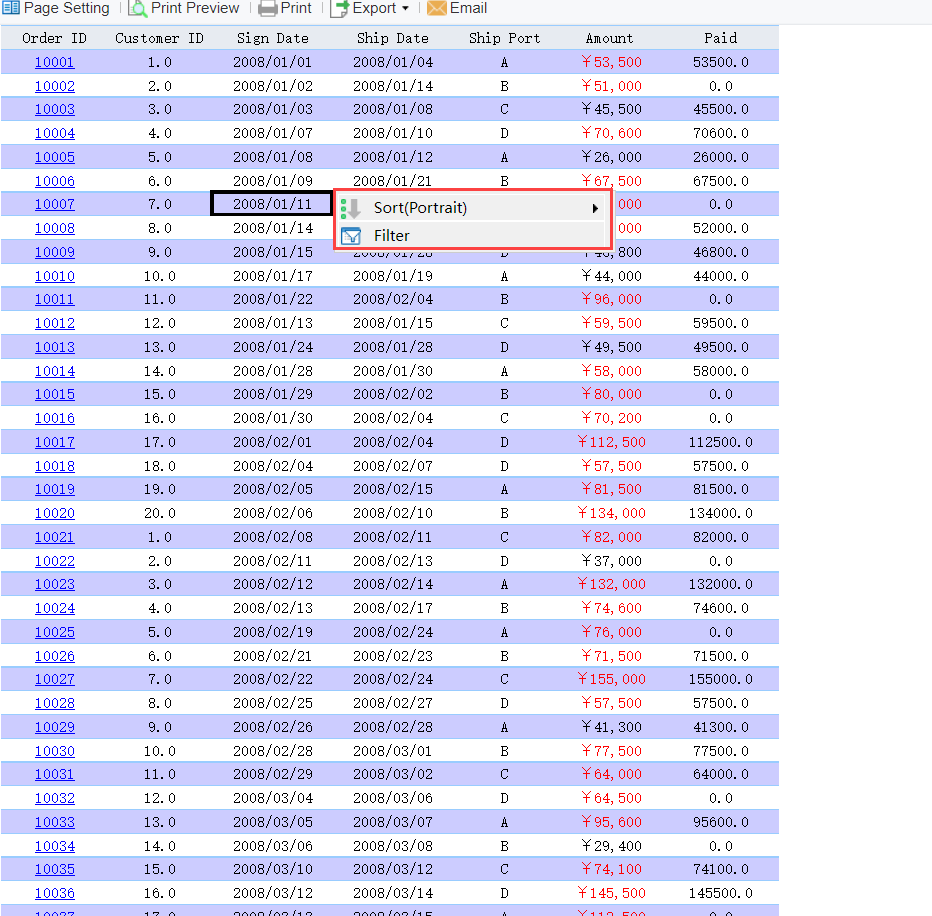
Task: Select paid value 53500.0 cell
Action: [x=720, y=62]
